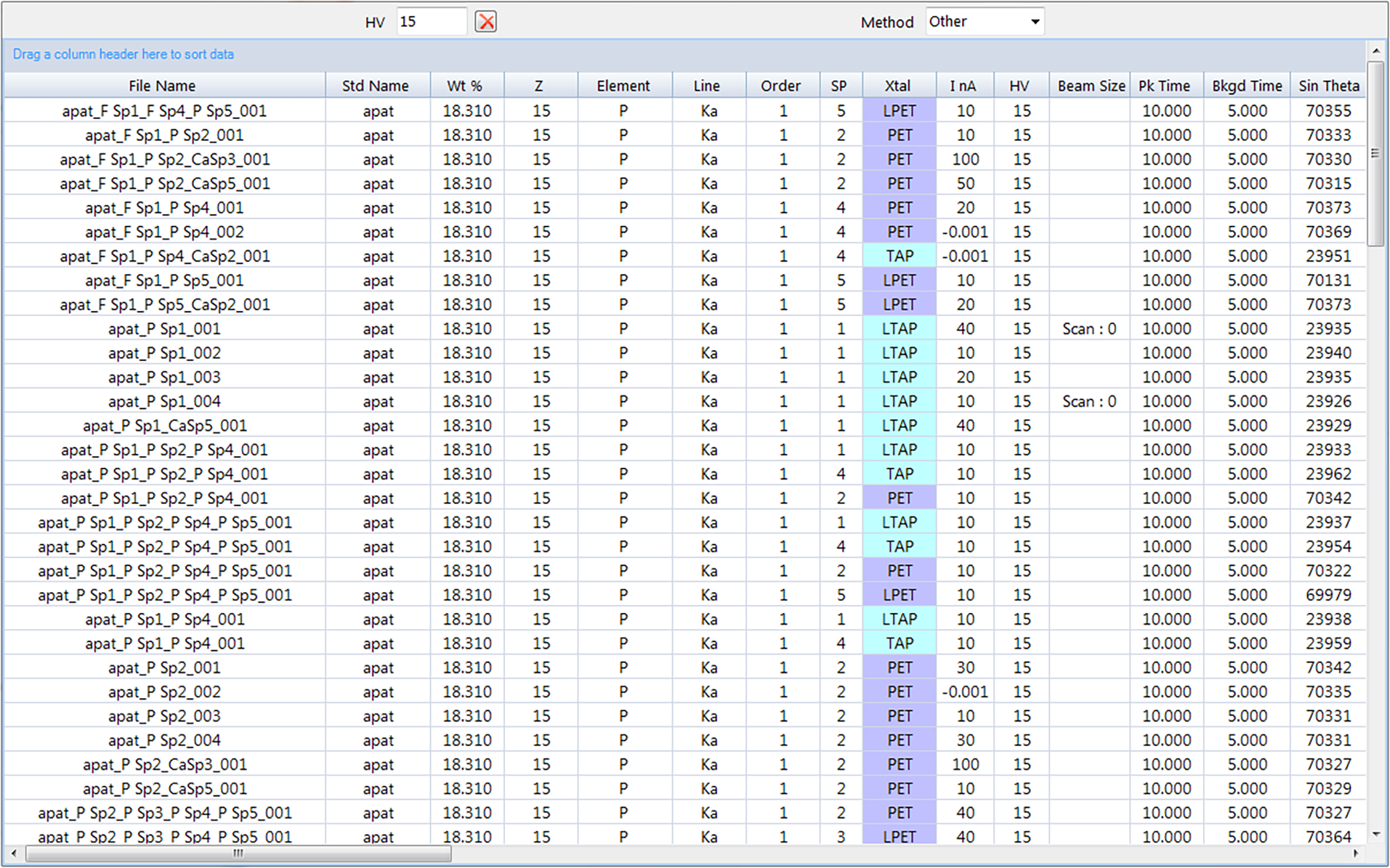Click the LPET cell in first row
Viewport: 1390px width, 868px height.
(x=899, y=111)
